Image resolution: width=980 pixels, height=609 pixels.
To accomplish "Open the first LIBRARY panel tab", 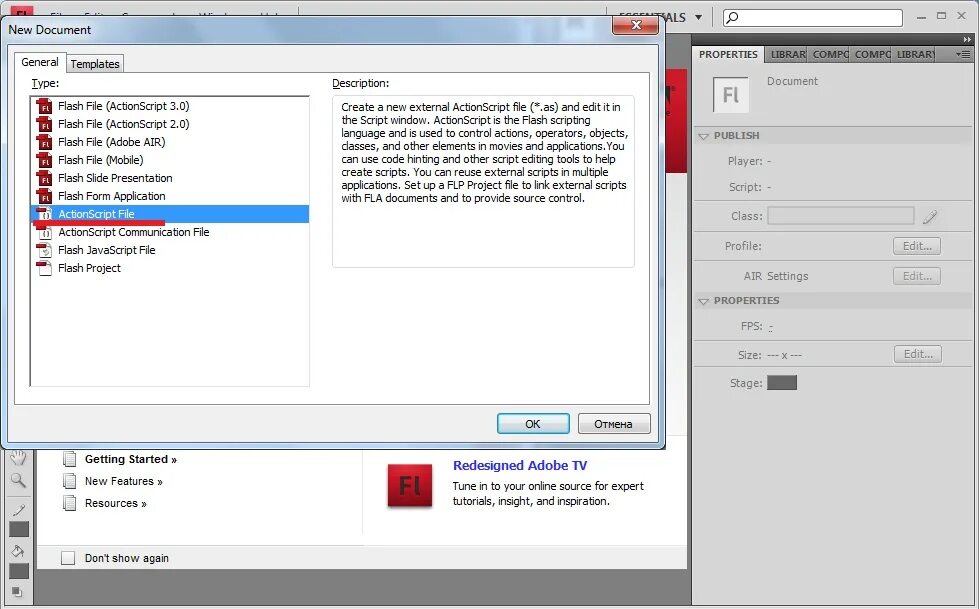I will coord(787,54).
